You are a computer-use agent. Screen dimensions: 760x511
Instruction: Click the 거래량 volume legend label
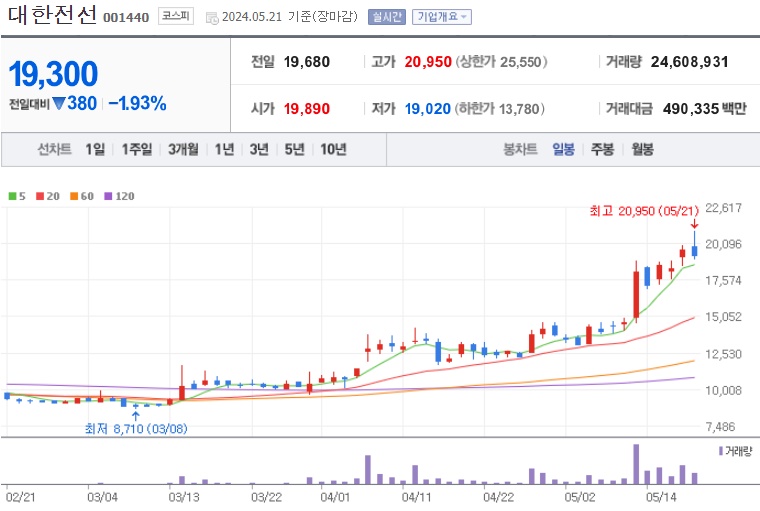click(x=739, y=451)
